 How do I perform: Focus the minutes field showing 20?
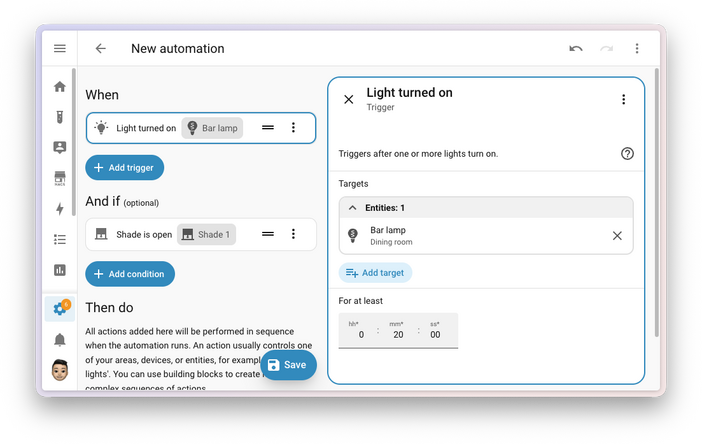pyautogui.click(x=398, y=330)
